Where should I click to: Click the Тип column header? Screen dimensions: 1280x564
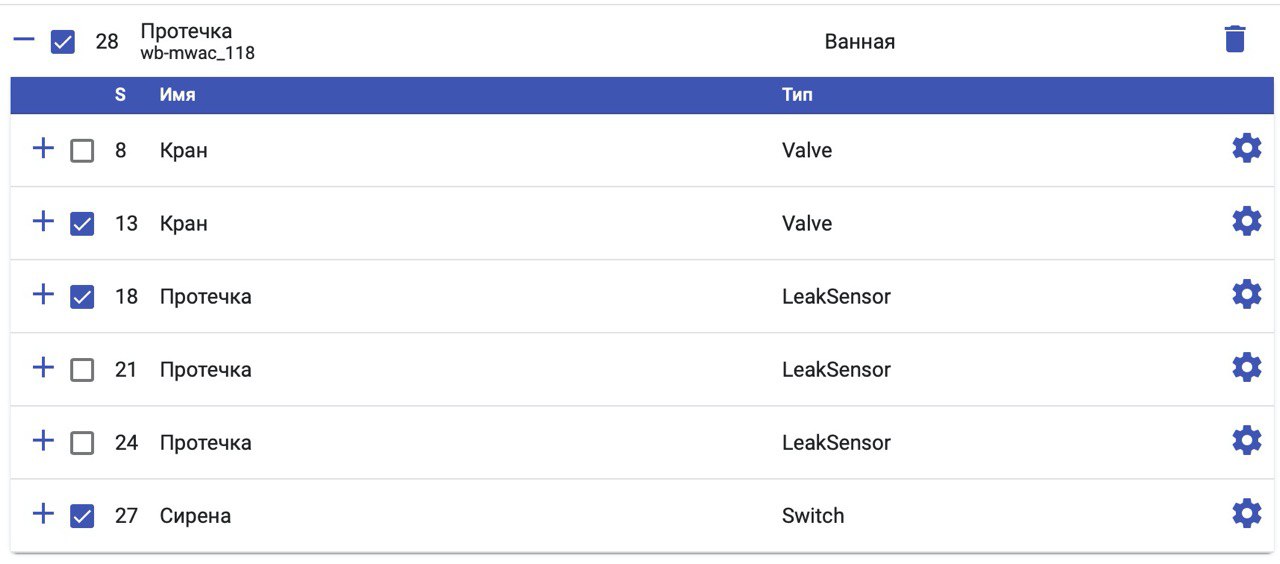coord(797,95)
